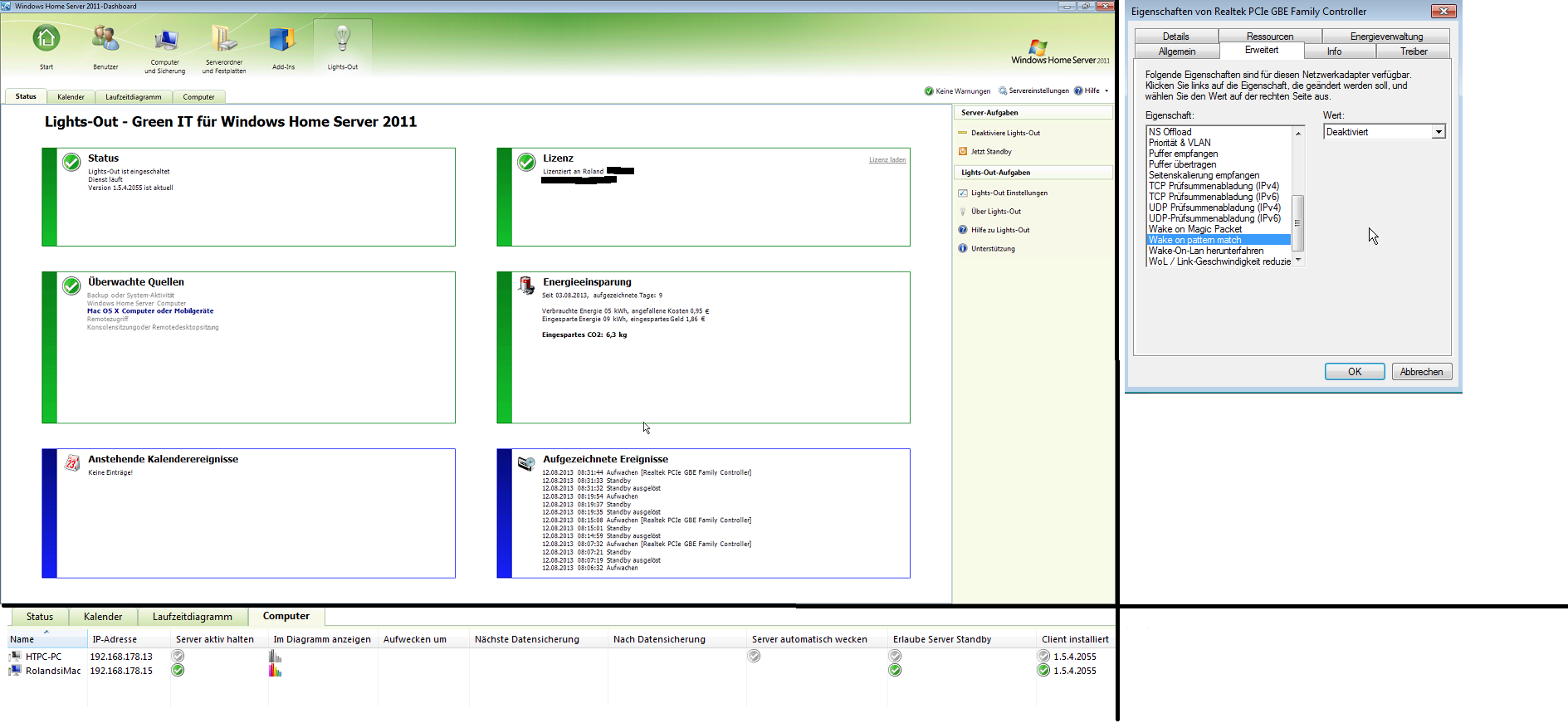Click the diagram color bars for RolandsiMac
Screen dimensions: 1568x723
coord(276,671)
